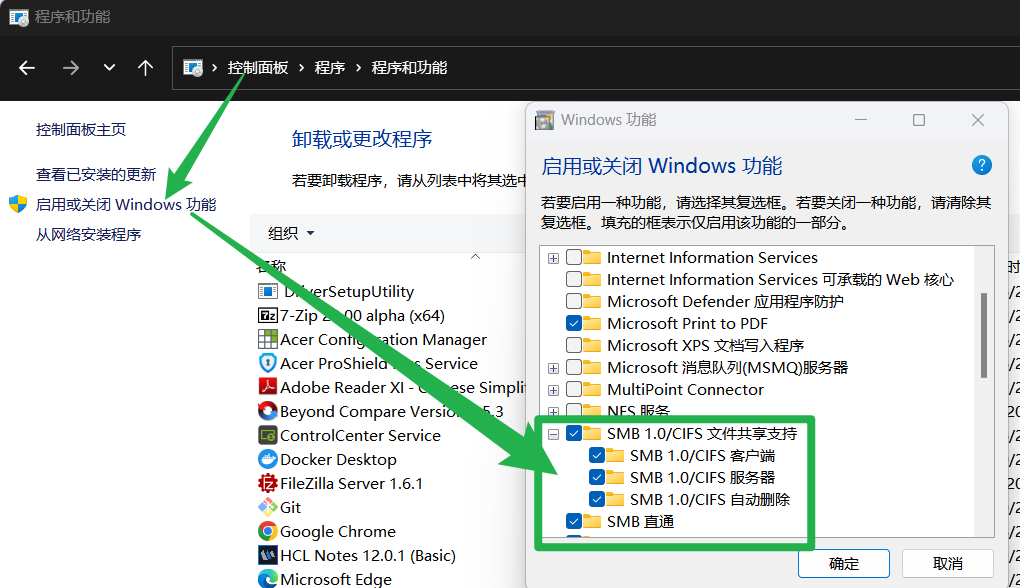Uncheck Microsoft Print to PDF

(x=574, y=323)
